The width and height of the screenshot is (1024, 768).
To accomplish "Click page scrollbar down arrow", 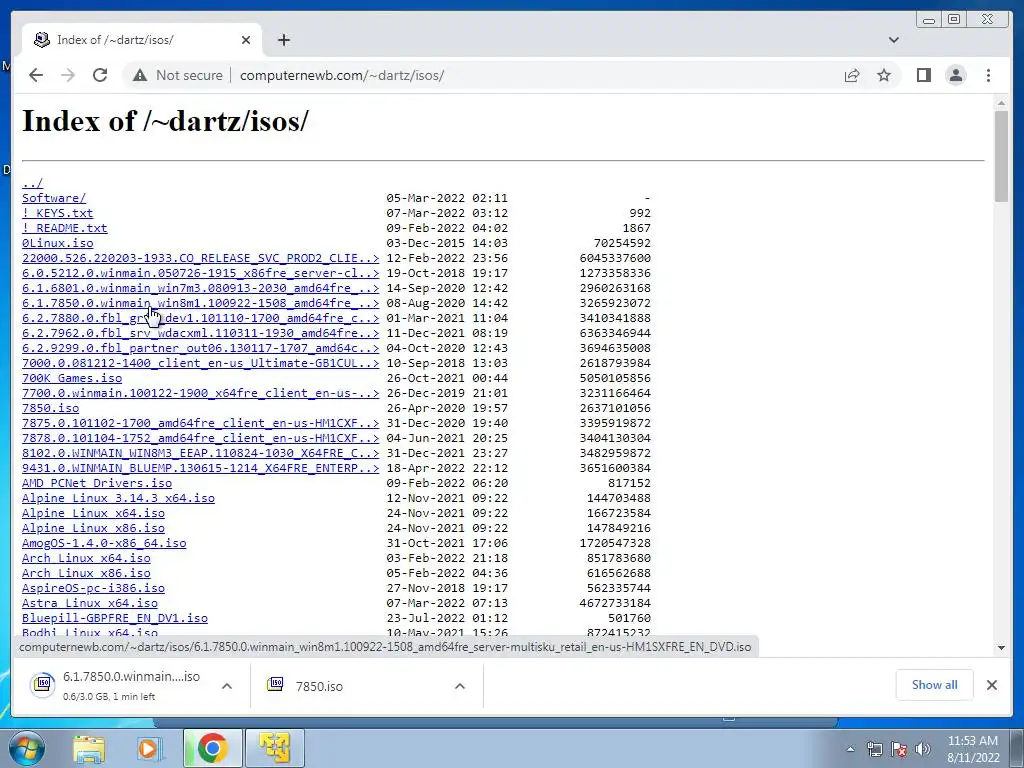I will (1001, 648).
